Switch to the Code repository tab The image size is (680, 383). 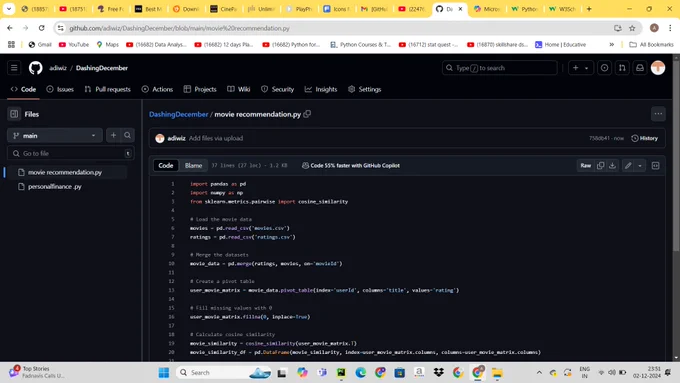tap(23, 89)
